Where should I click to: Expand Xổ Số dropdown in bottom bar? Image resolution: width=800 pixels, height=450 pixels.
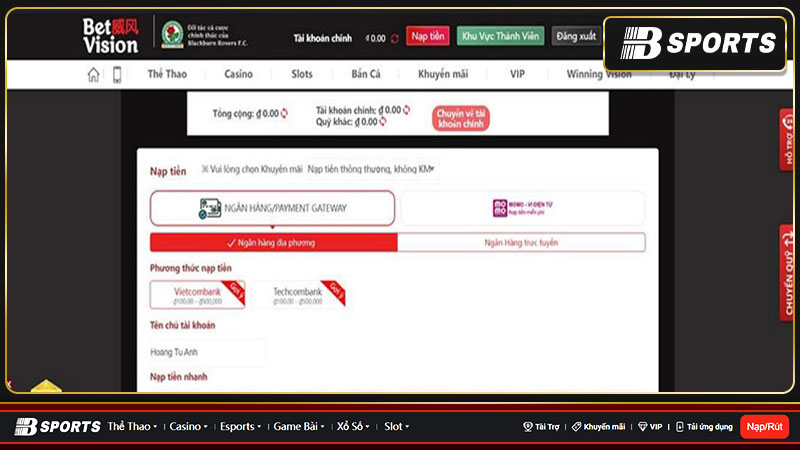coord(353,427)
